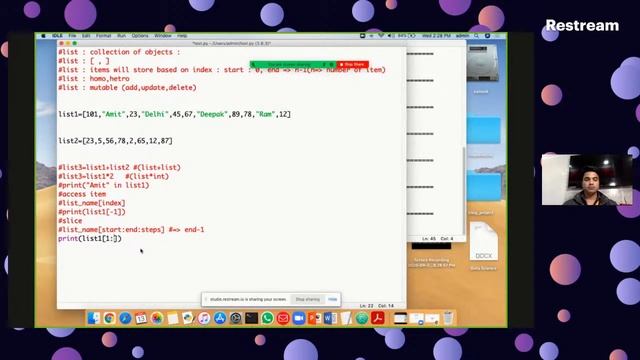Screen dimensions: 640x360
Task: Open the File menu
Action: coord(73,36)
